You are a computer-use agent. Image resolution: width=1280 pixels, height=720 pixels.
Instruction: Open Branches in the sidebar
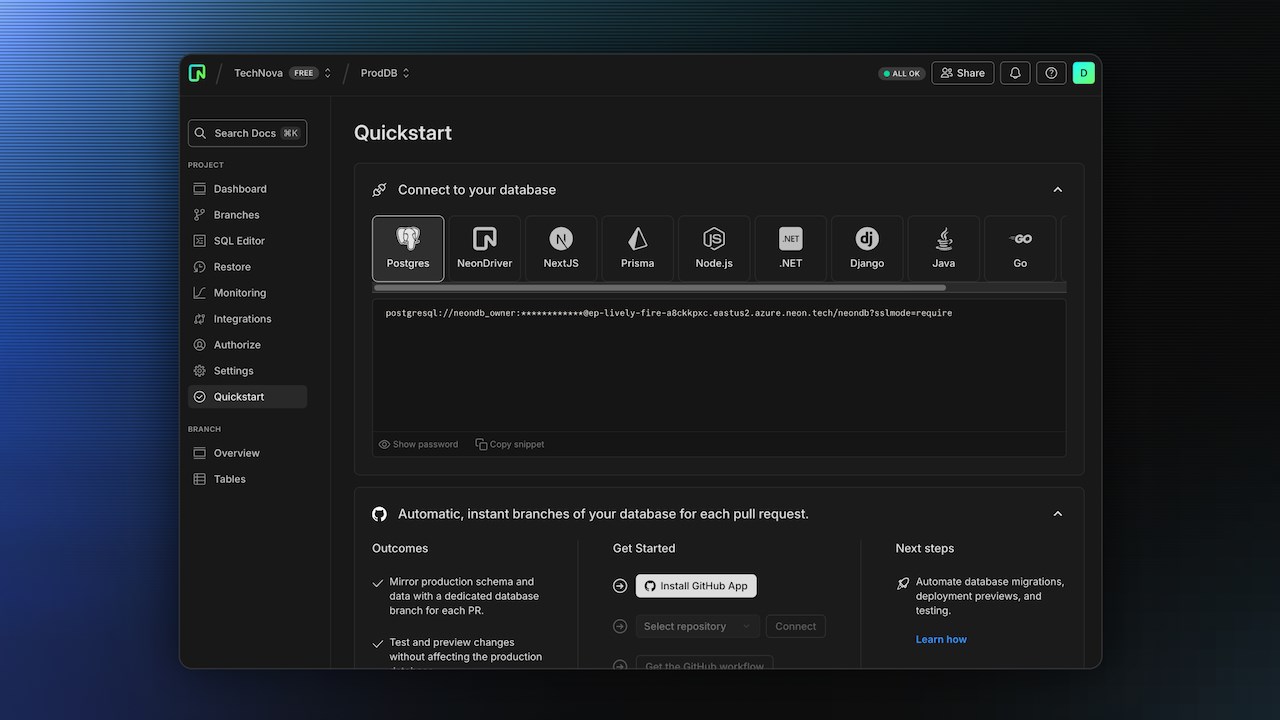click(x=247, y=215)
